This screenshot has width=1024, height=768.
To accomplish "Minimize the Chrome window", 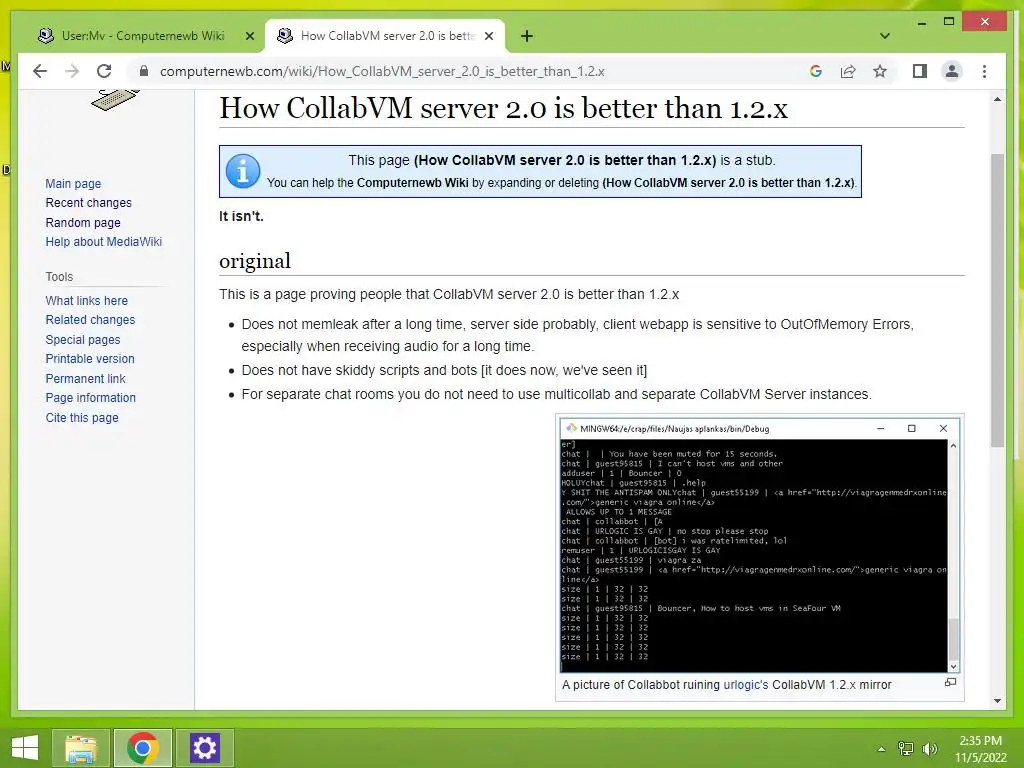I will point(921,22).
